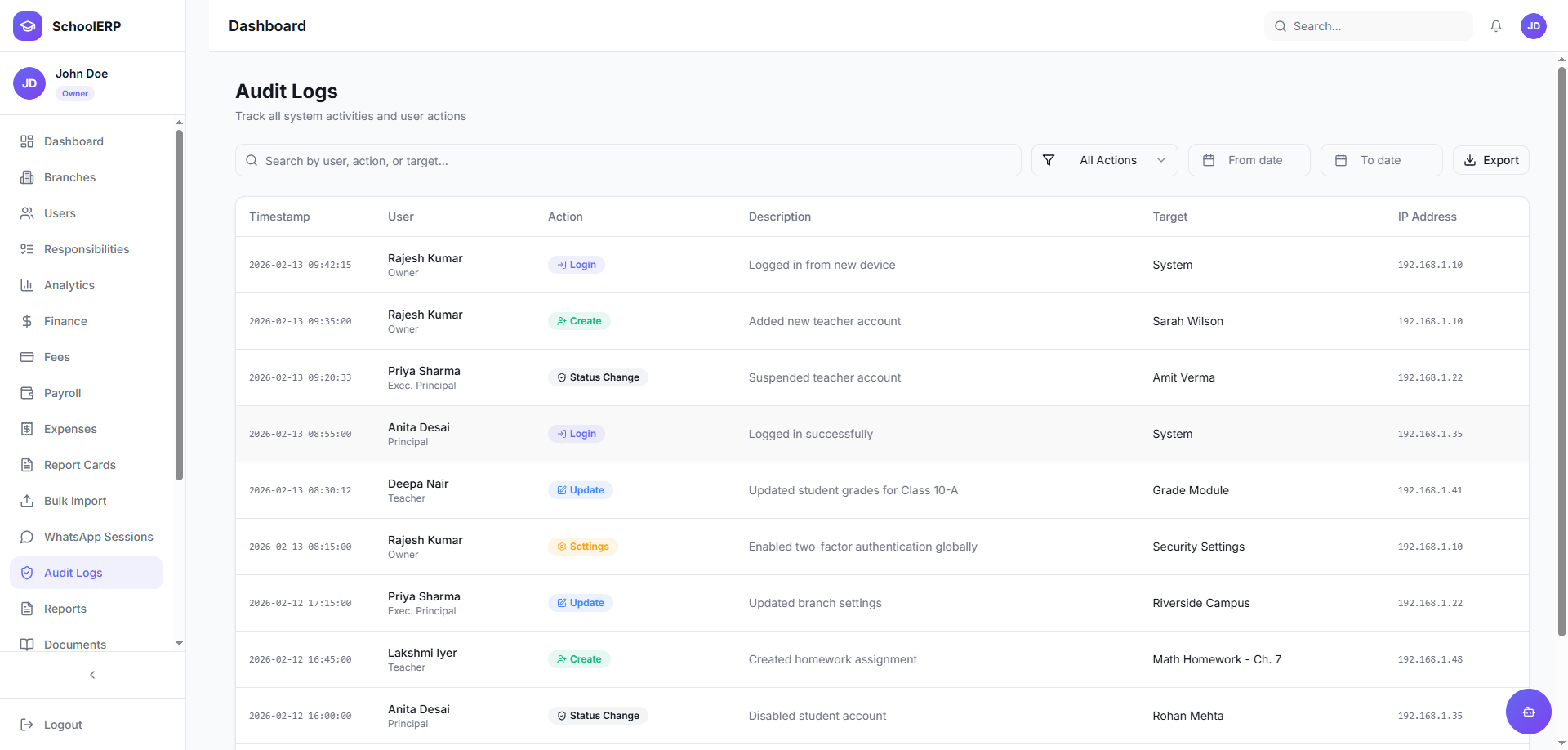This screenshot has height=750, width=1568.
Task: Focus the search by user, action, or target field
Action: tap(628, 160)
